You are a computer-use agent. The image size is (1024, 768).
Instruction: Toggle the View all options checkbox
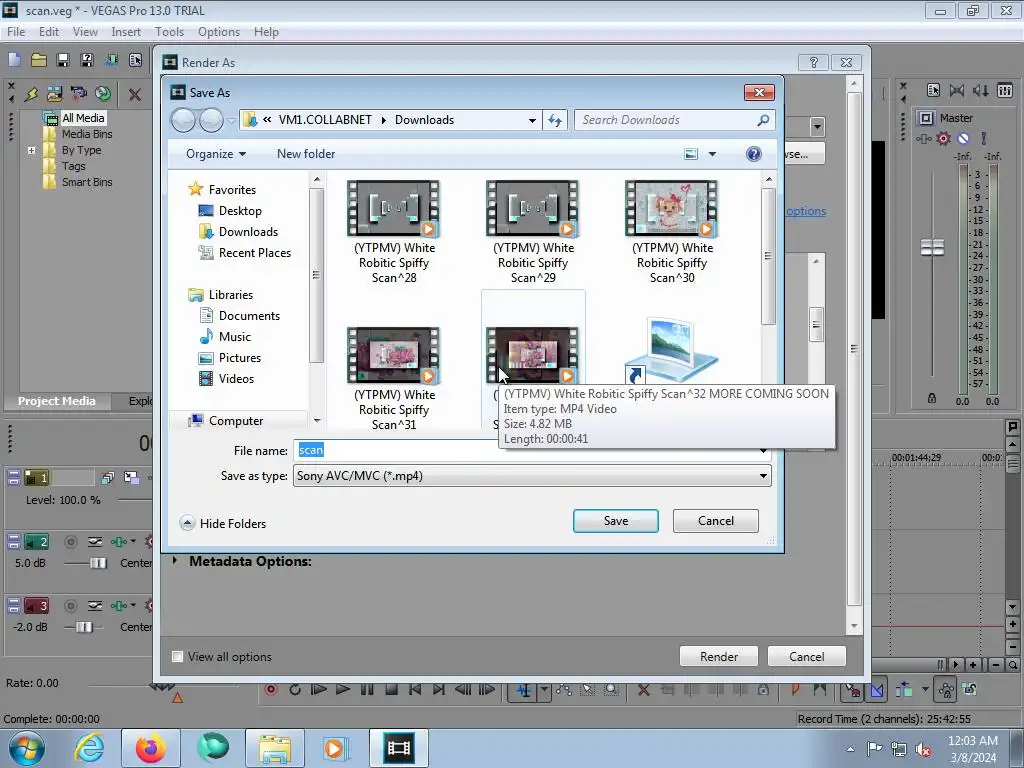(x=177, y=656)
